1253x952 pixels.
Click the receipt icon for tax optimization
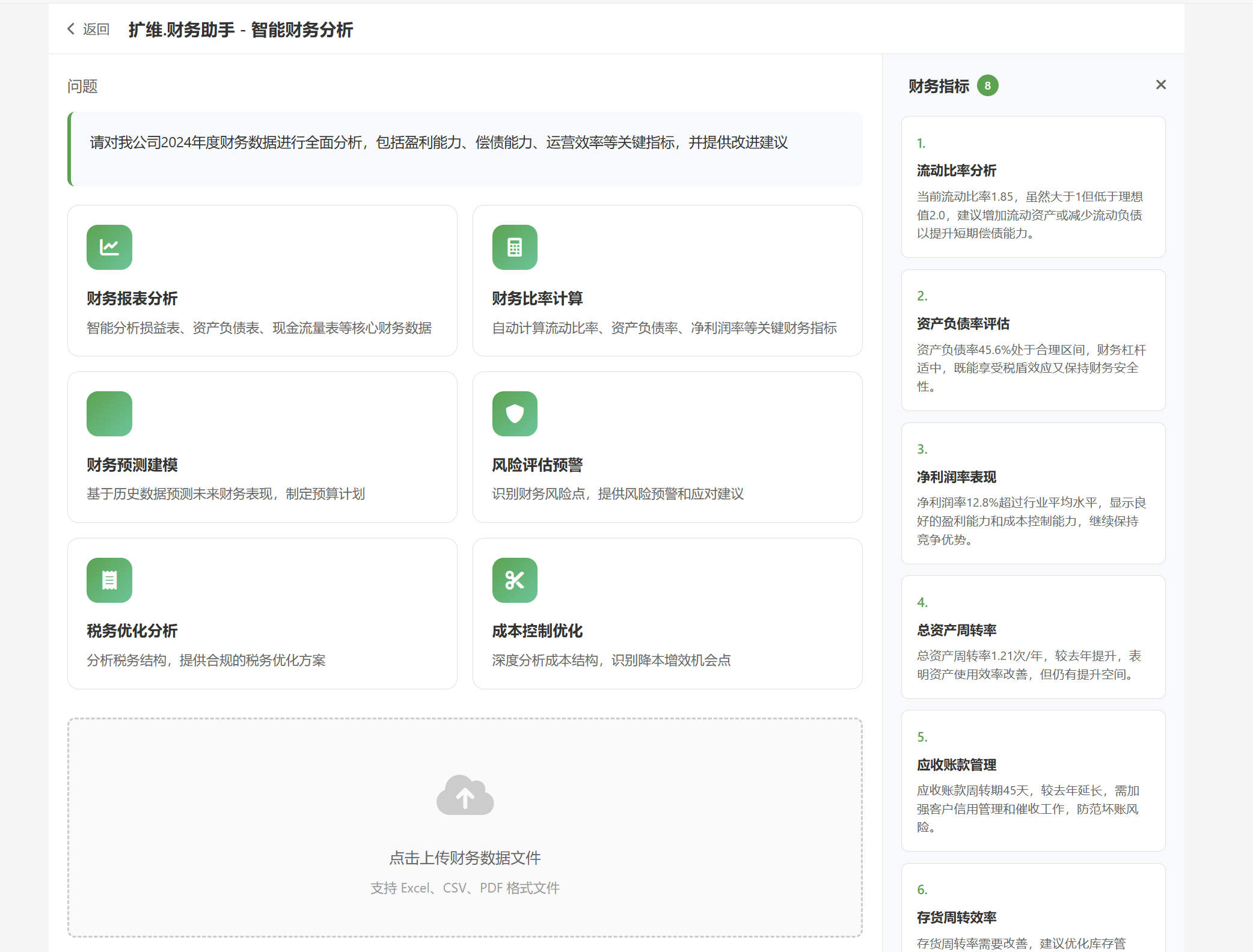click(109, 580)
